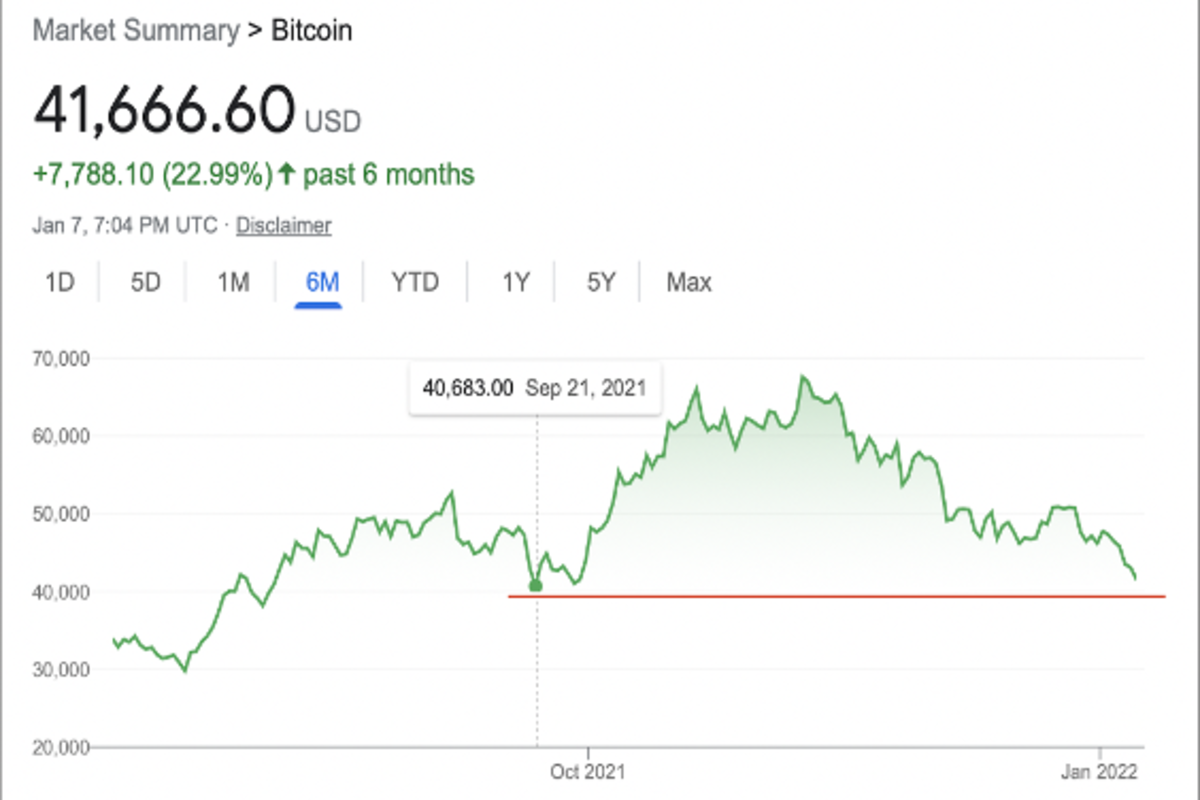Viewport: 1200px width, 800px height.
Task: Click the 70,000 y-axis label
Action: 62,358
